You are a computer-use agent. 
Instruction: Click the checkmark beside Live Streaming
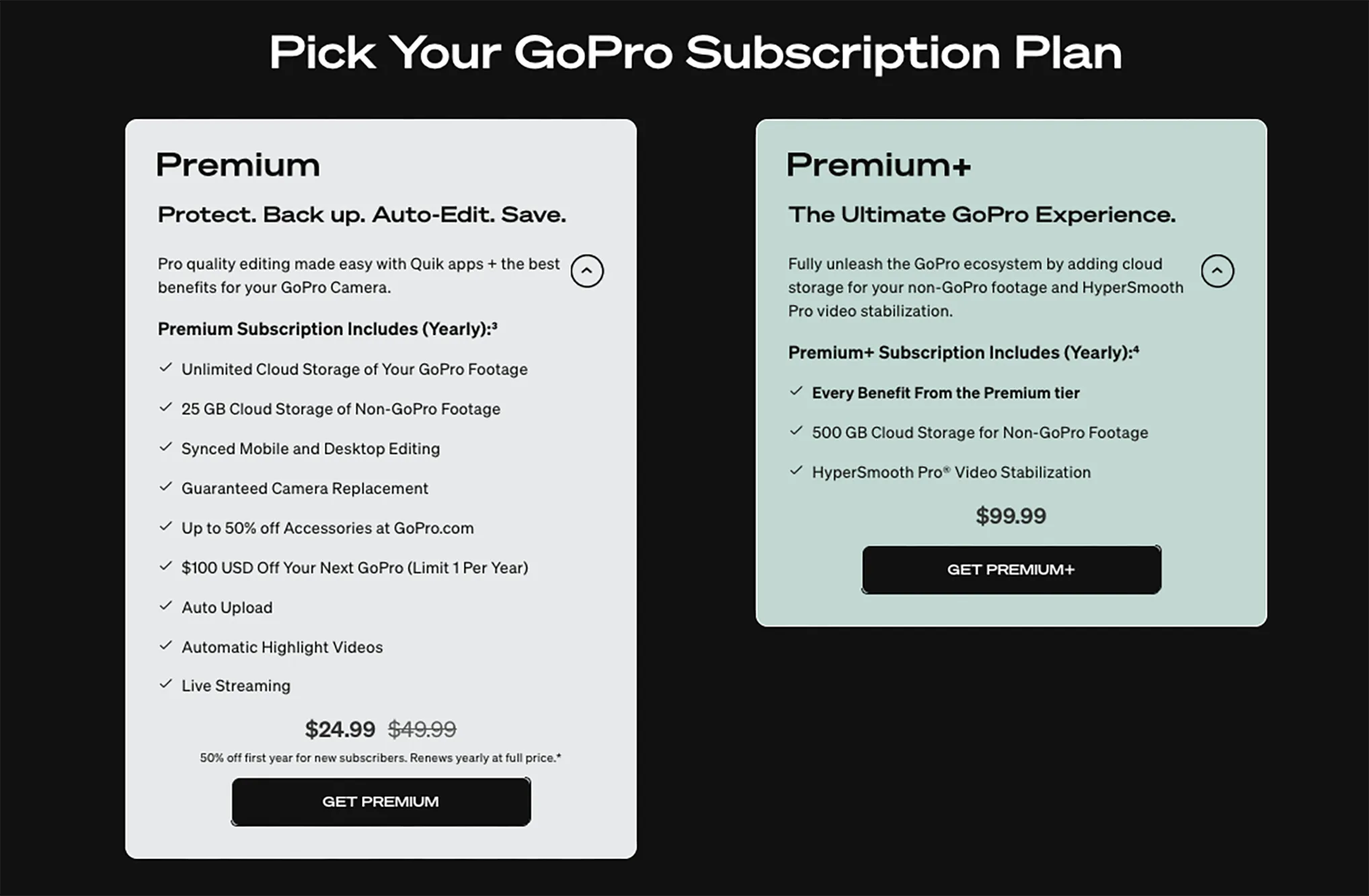(165, 685)
